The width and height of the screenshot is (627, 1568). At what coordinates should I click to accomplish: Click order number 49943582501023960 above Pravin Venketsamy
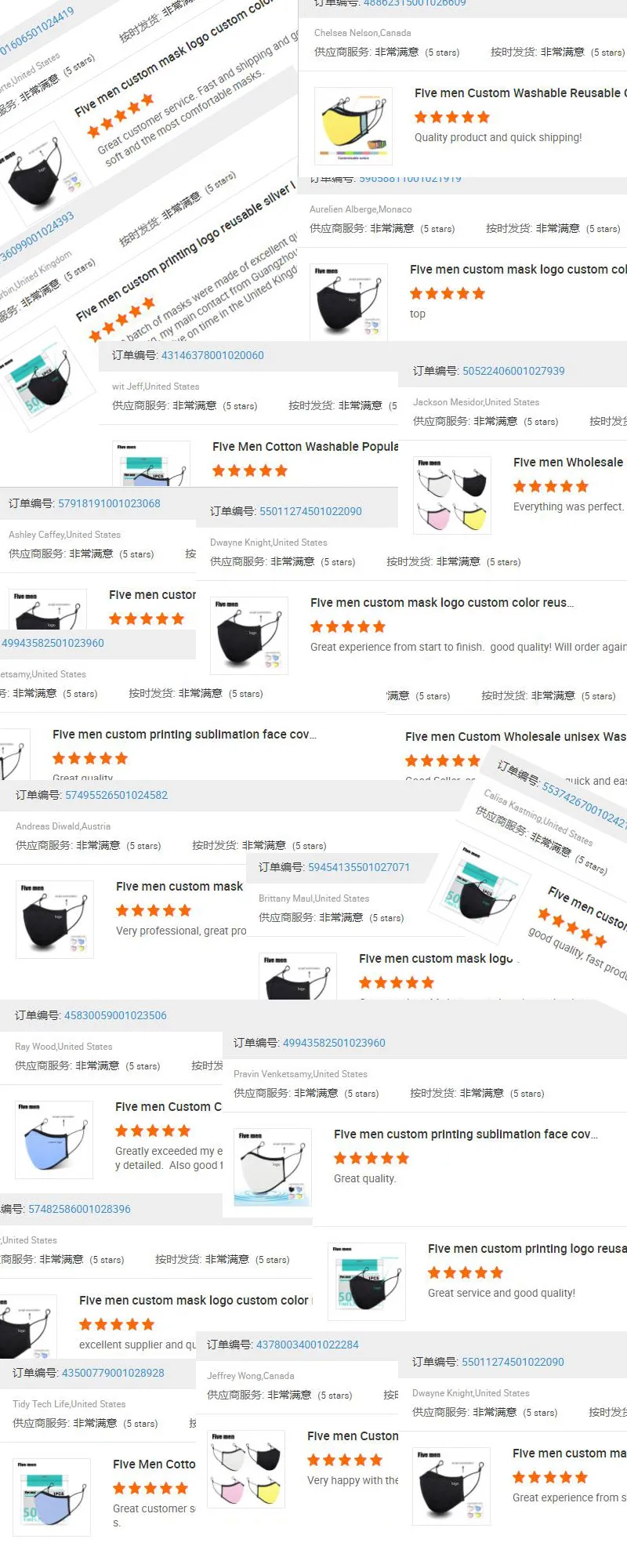pos(334,1043)
